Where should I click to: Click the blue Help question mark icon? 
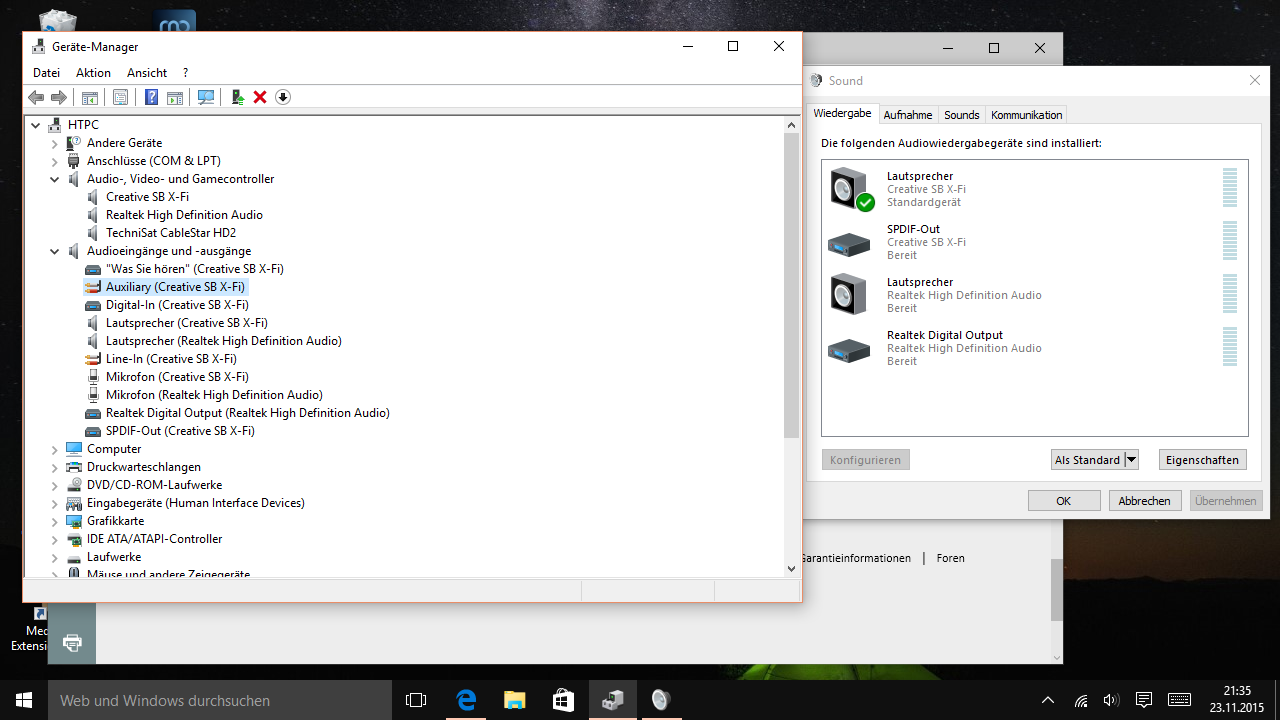tap(152, 97)
